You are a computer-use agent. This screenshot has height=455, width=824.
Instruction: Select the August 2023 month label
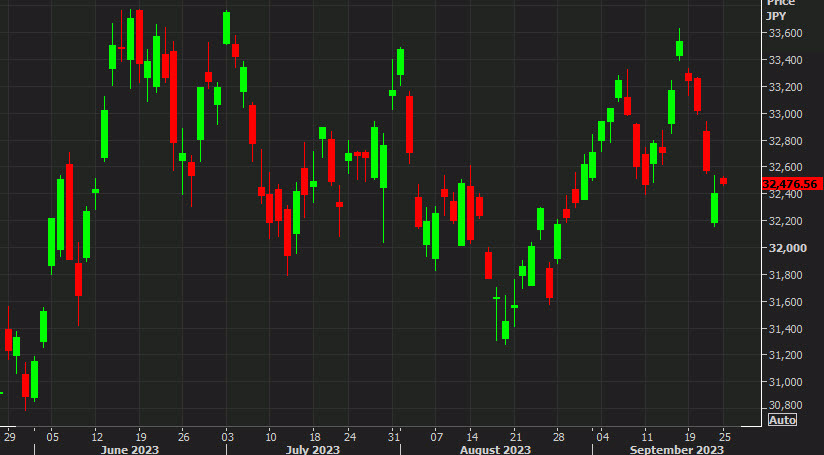point(496,451)
